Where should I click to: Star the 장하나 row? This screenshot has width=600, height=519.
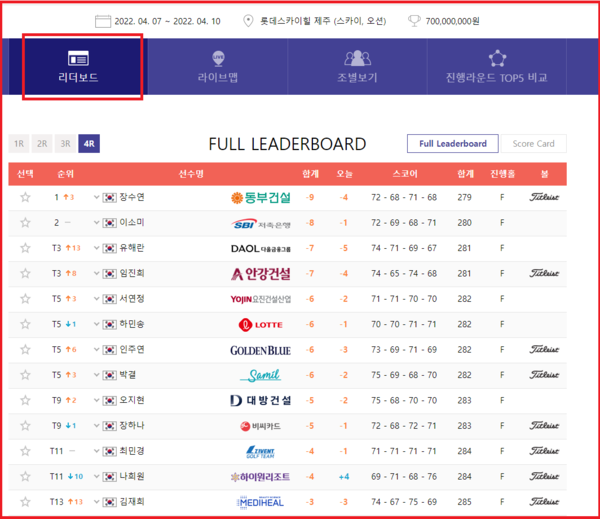(x=25, y=426)
